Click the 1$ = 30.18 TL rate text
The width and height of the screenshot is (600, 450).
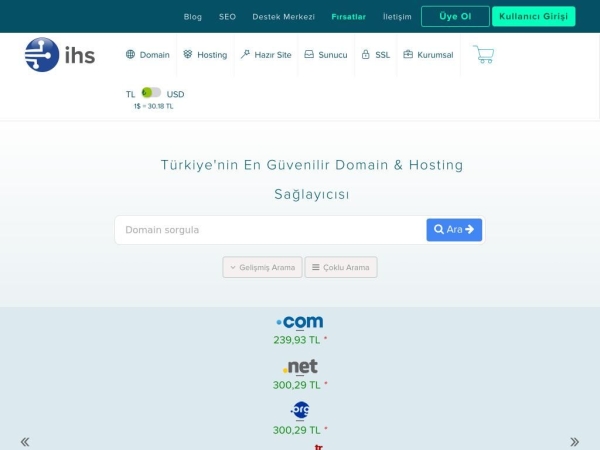(153, 106)
